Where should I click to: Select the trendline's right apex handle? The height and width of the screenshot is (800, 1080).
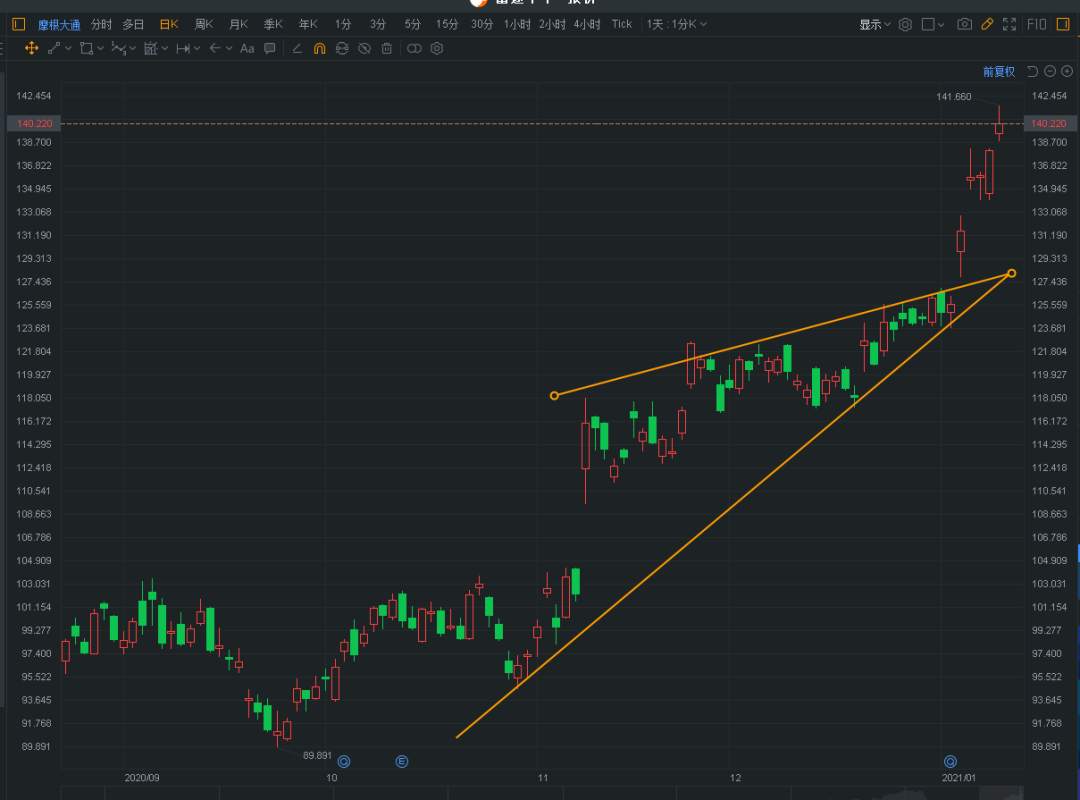point(1011,274)
